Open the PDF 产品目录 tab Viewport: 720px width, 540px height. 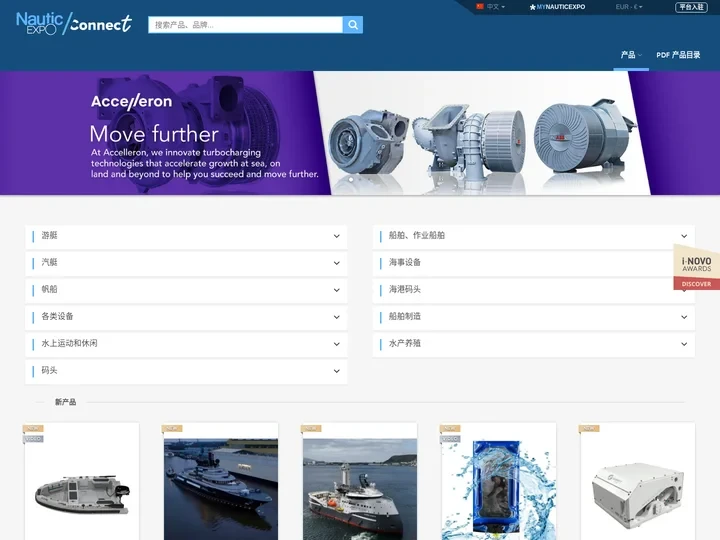coord(678,55)
